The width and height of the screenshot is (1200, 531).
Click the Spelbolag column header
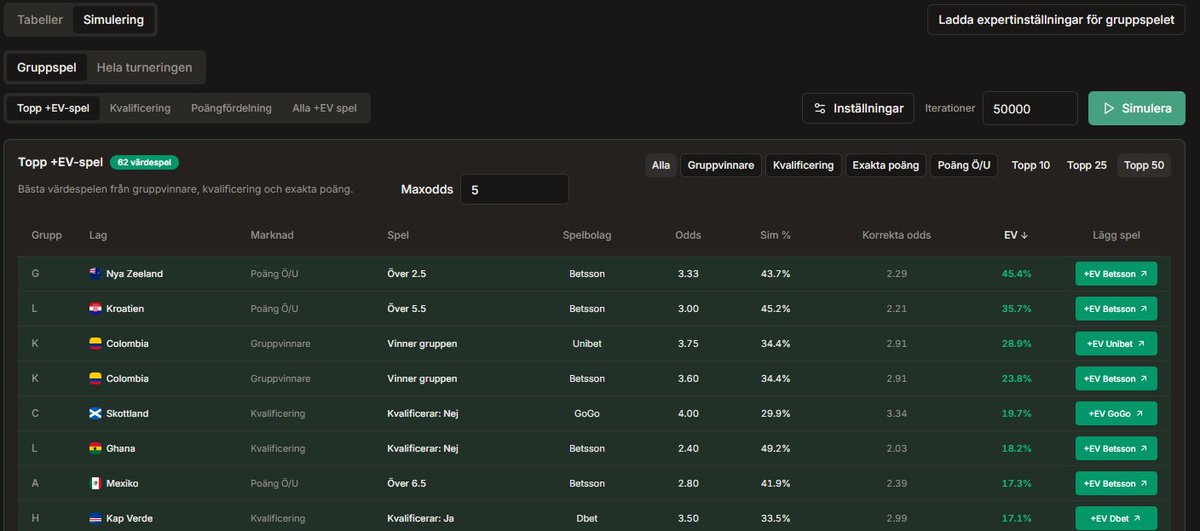coord(587,235)
